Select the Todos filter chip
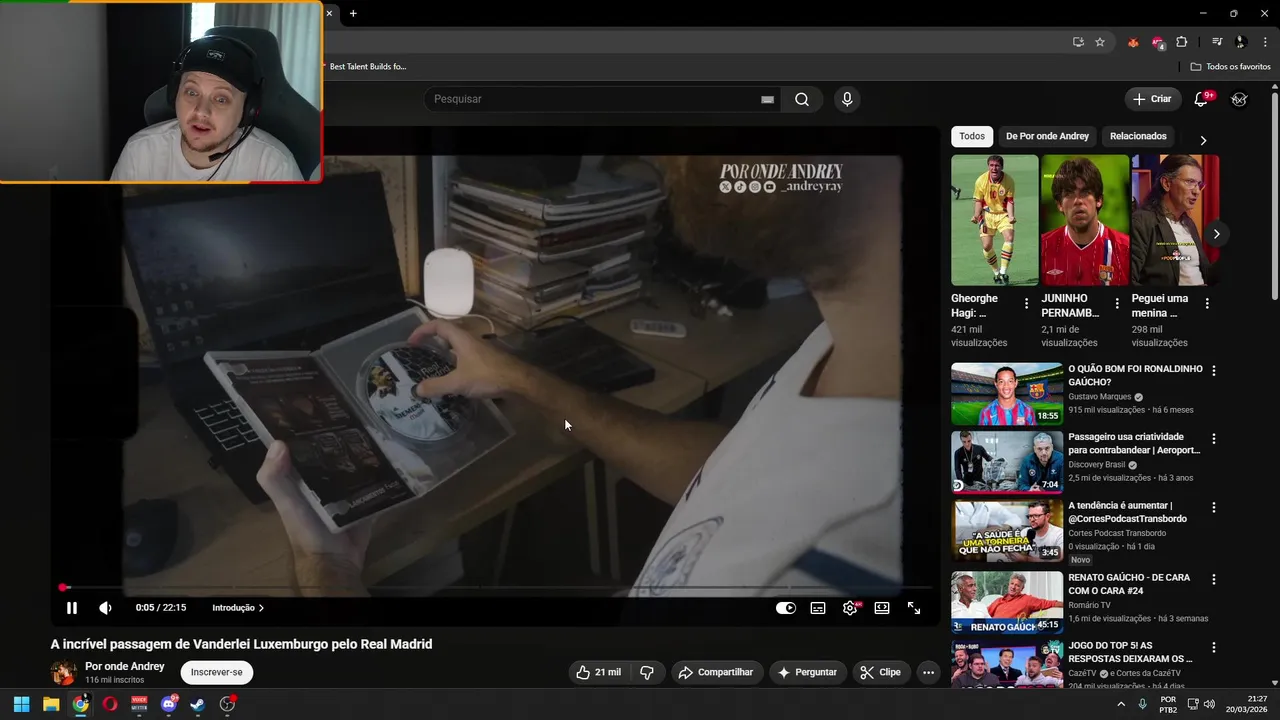This screenshot has height=720, width=1280. tap(972, 136)
